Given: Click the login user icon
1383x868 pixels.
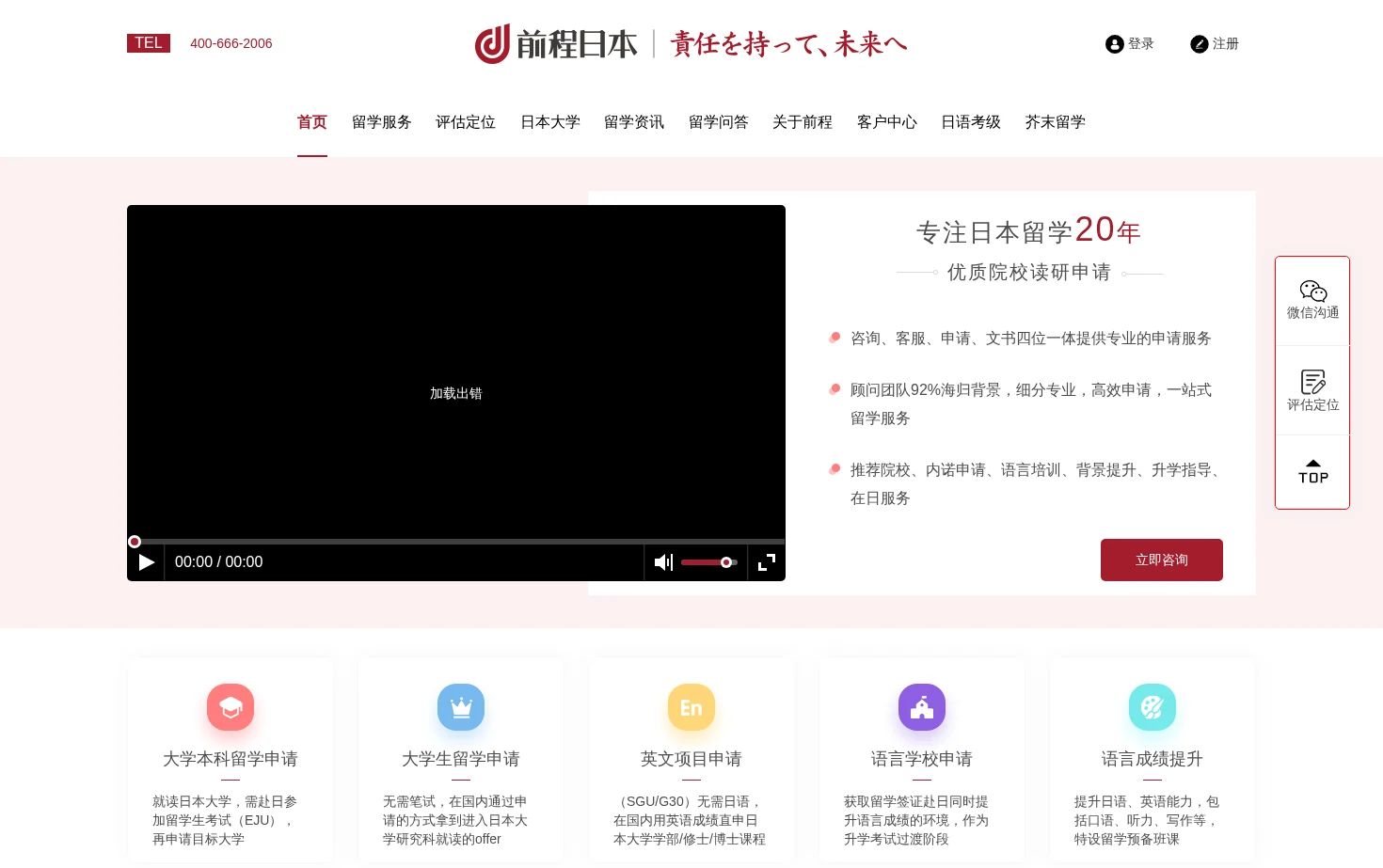Looking at the screenshot, I should coord(1115,44).
